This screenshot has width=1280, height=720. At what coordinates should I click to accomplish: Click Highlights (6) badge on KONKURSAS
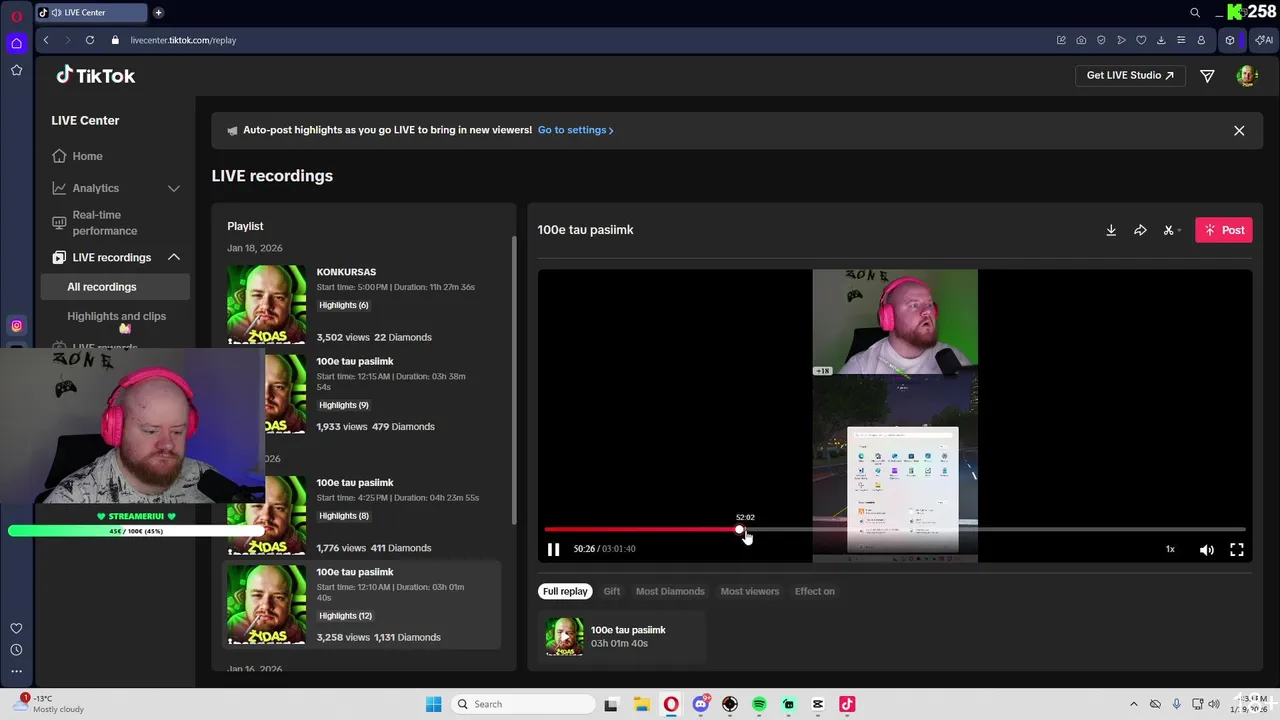tap(344, 305)
